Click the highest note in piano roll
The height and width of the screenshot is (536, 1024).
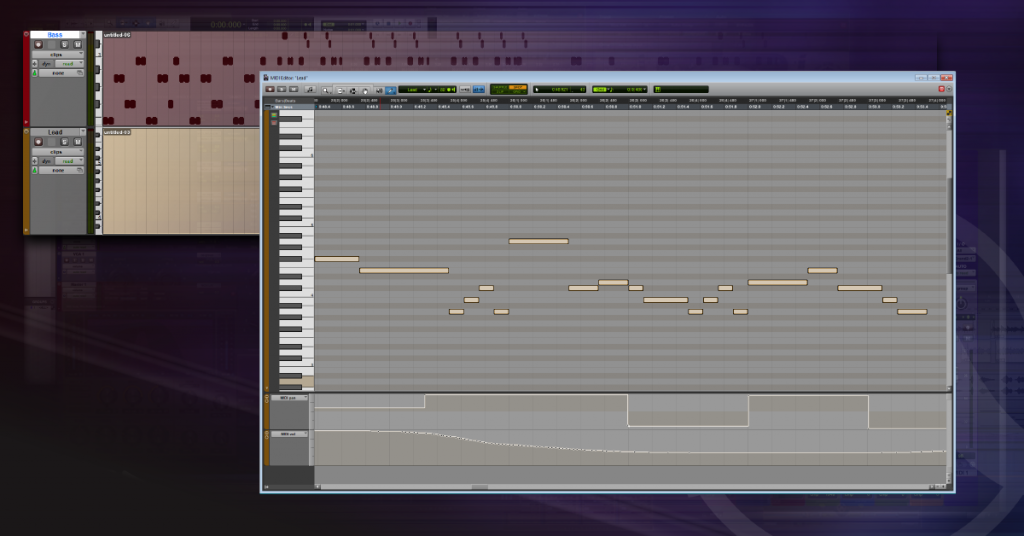(538, 241)
